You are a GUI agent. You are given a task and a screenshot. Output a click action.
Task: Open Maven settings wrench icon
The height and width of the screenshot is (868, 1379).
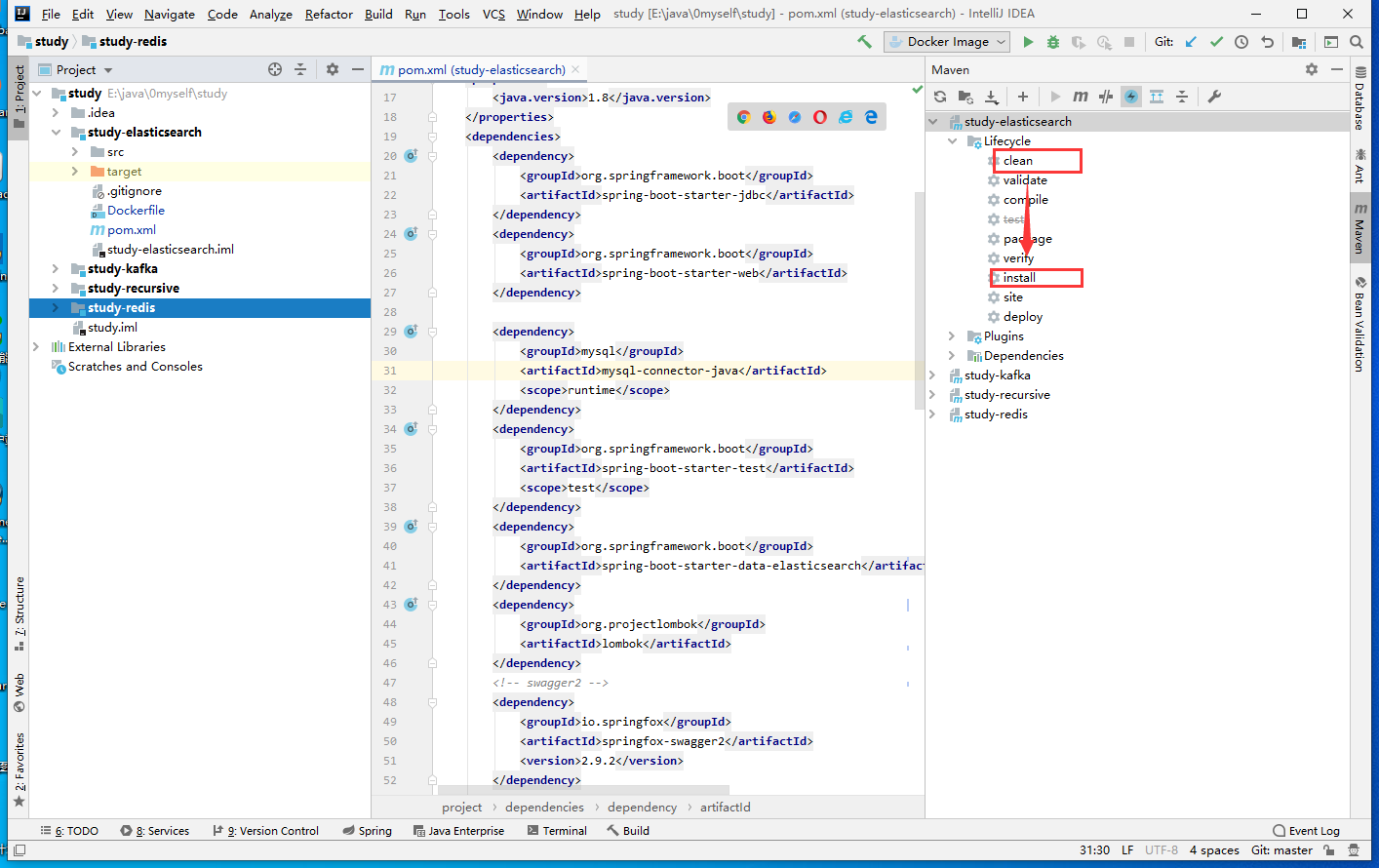[1214, 97]
